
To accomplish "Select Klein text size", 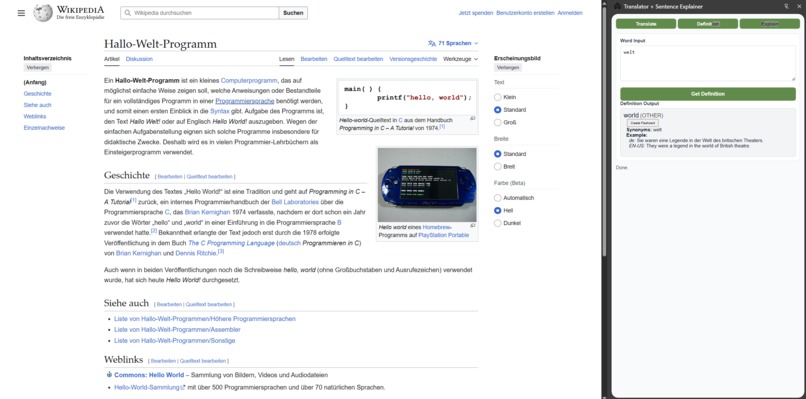I will pyautogui.click(x=497, y=97).
